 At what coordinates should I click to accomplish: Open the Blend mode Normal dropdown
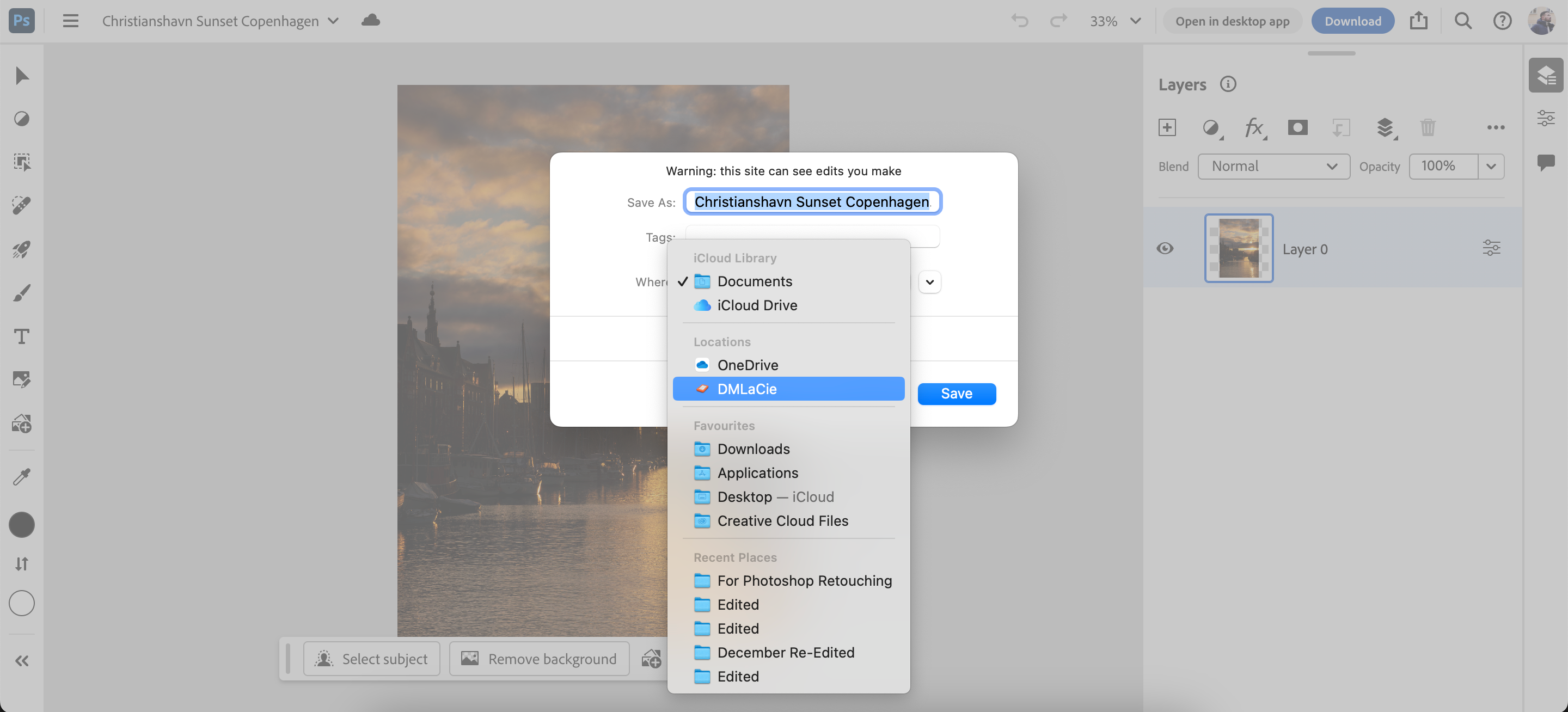pos(1273,166)
